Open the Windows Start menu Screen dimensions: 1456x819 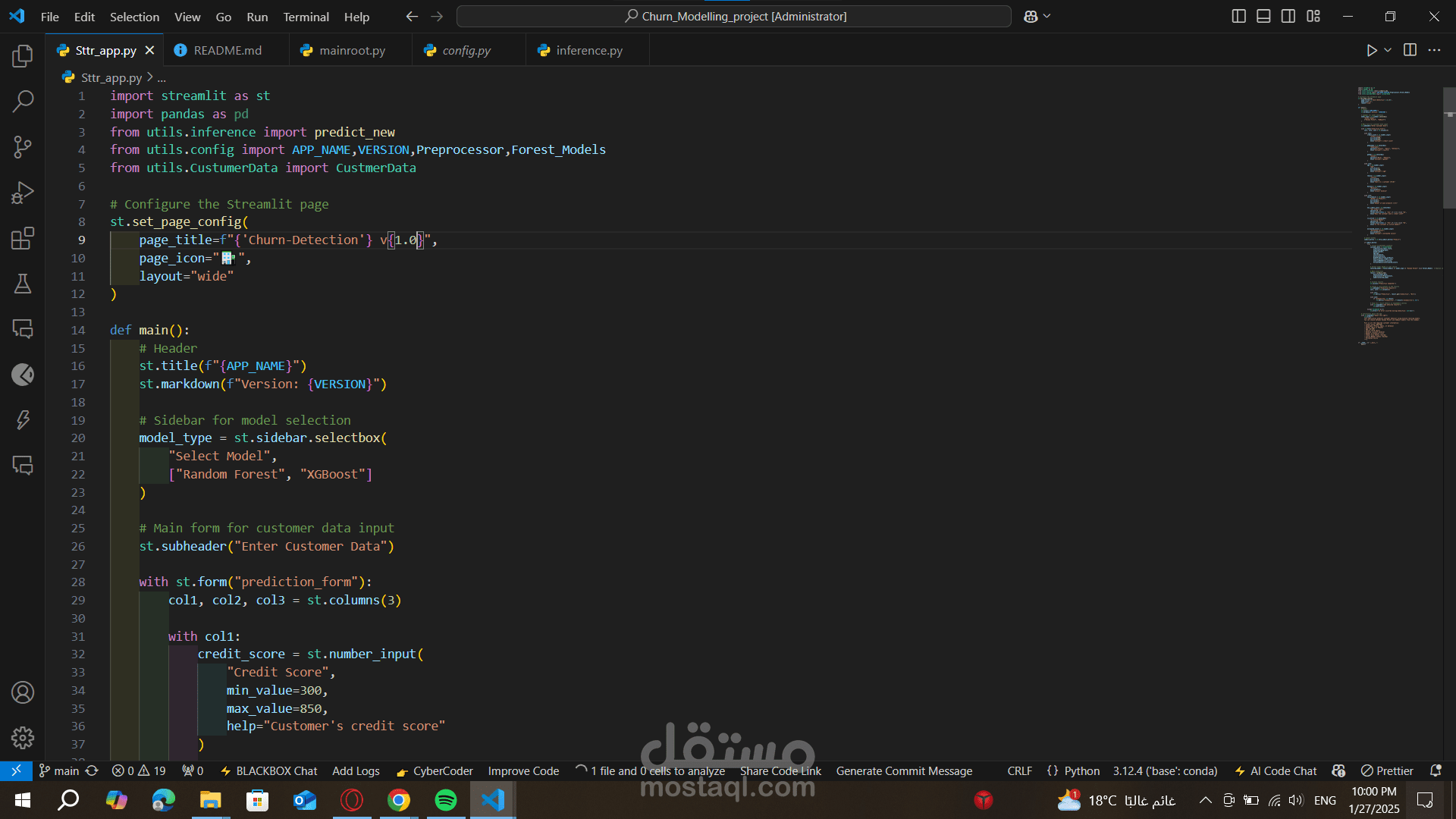[23, 800]
